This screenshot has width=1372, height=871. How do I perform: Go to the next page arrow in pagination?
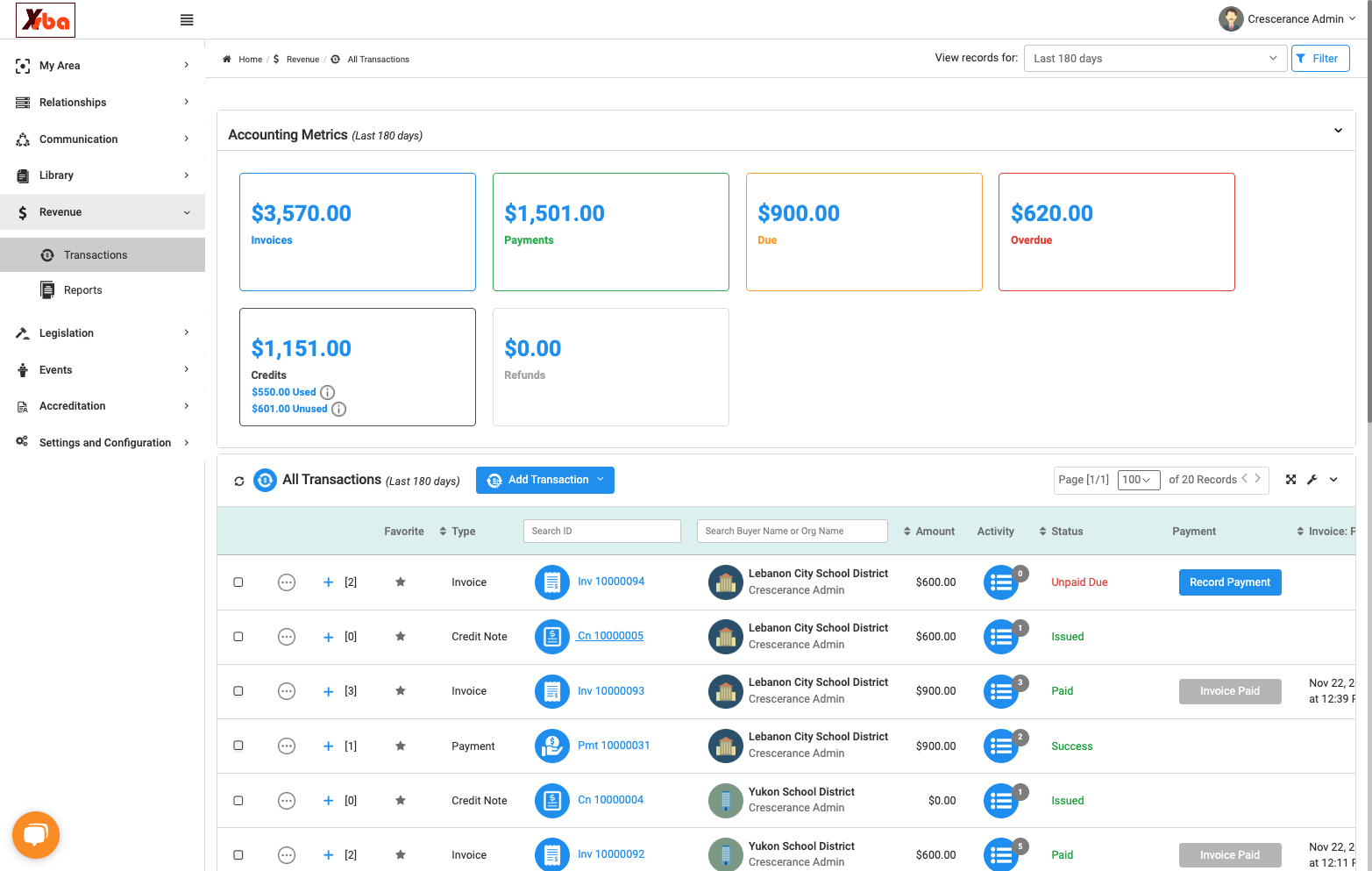click(1257, 478)
